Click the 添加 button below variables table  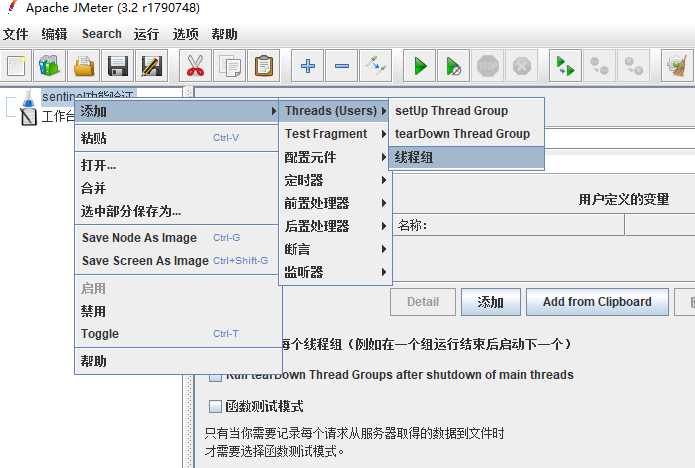(x=491, y=302)
